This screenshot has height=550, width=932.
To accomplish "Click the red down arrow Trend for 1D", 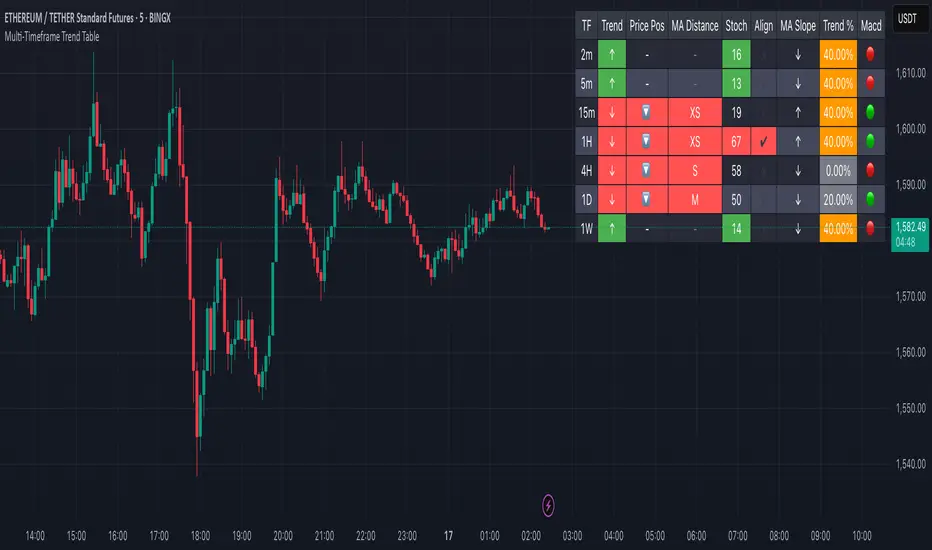I will pos(612,199).
